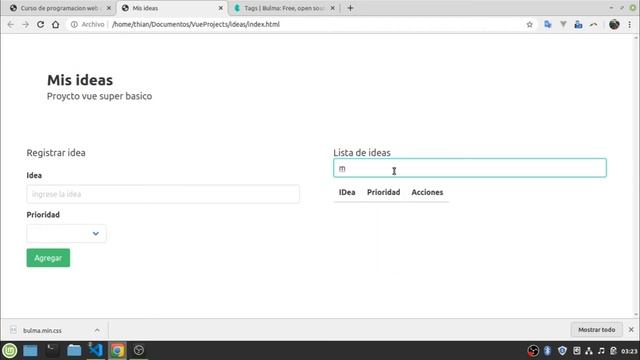Open the browser home page
Viewport: 640px width, 360px height.
tap(56, 24)
